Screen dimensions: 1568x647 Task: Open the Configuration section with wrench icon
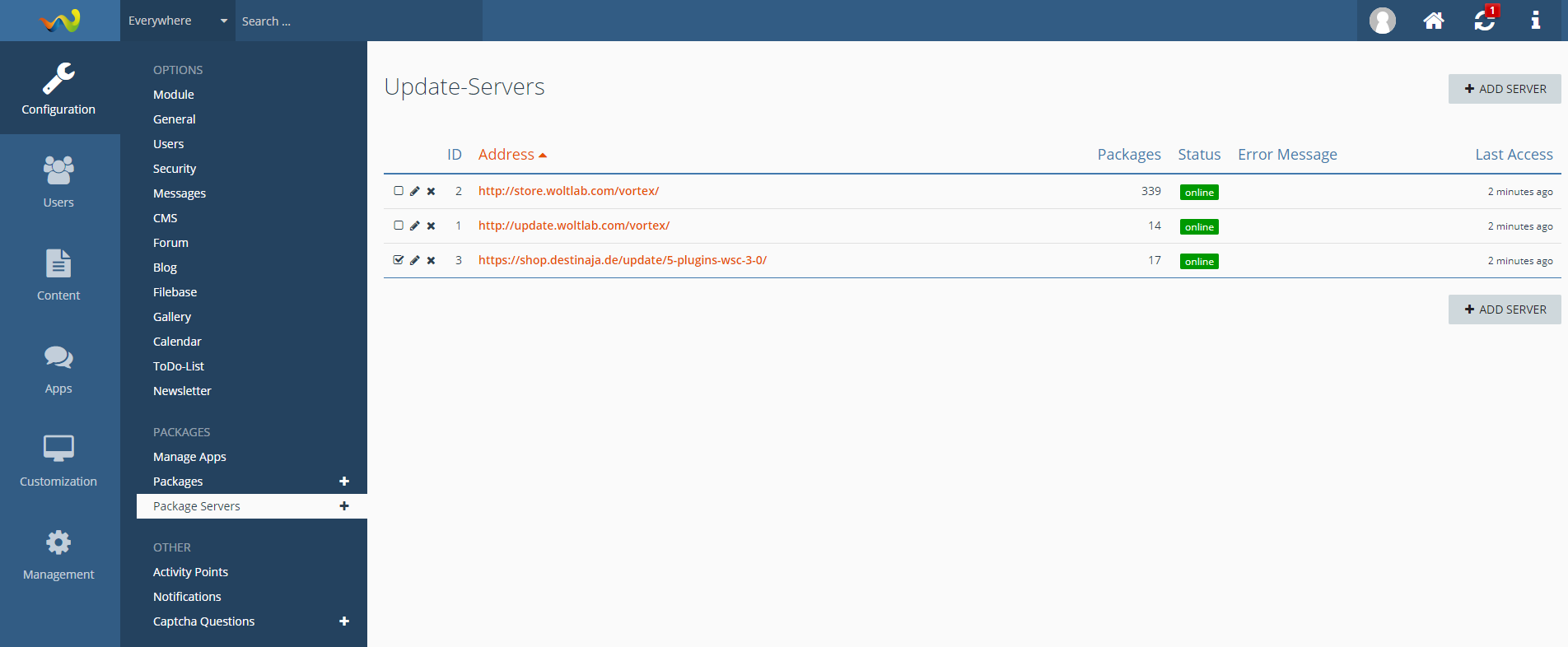[59, 88]
